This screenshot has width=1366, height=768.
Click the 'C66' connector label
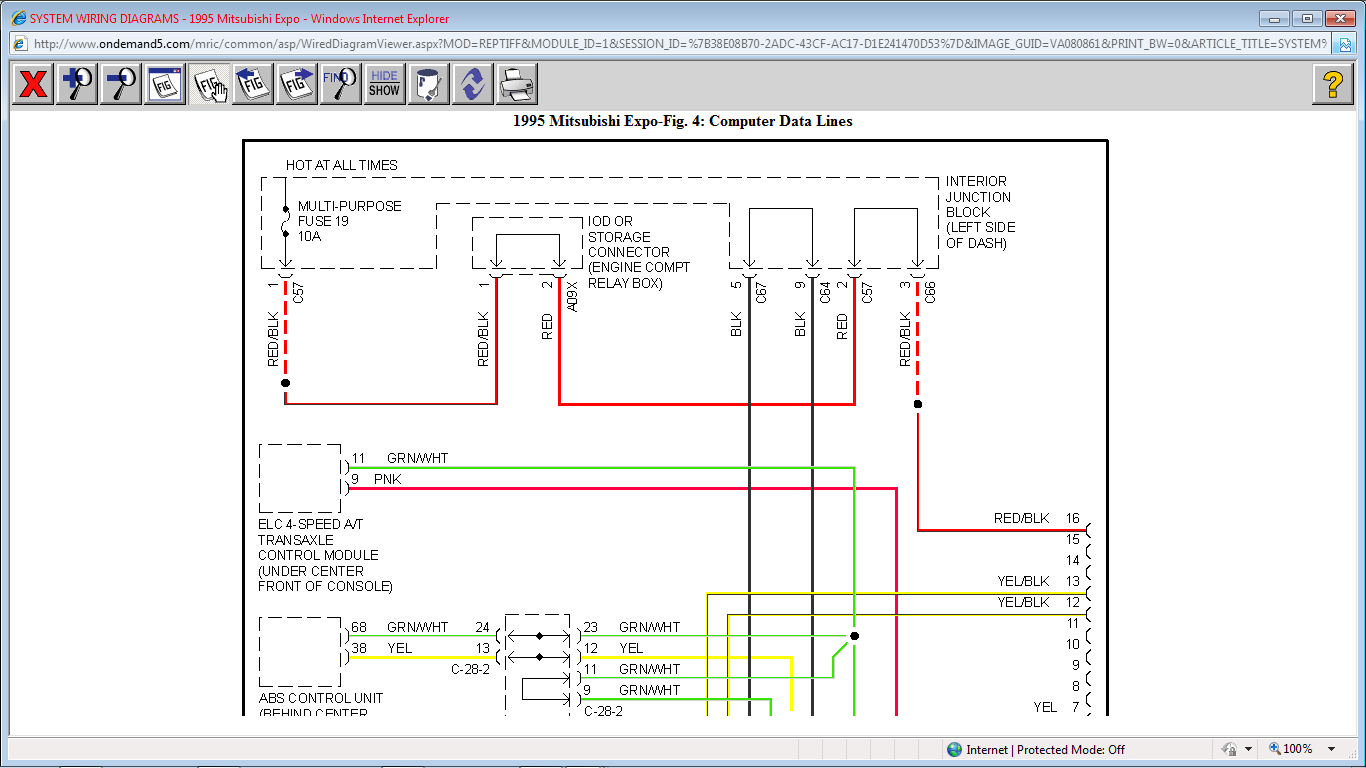[930, 293]
